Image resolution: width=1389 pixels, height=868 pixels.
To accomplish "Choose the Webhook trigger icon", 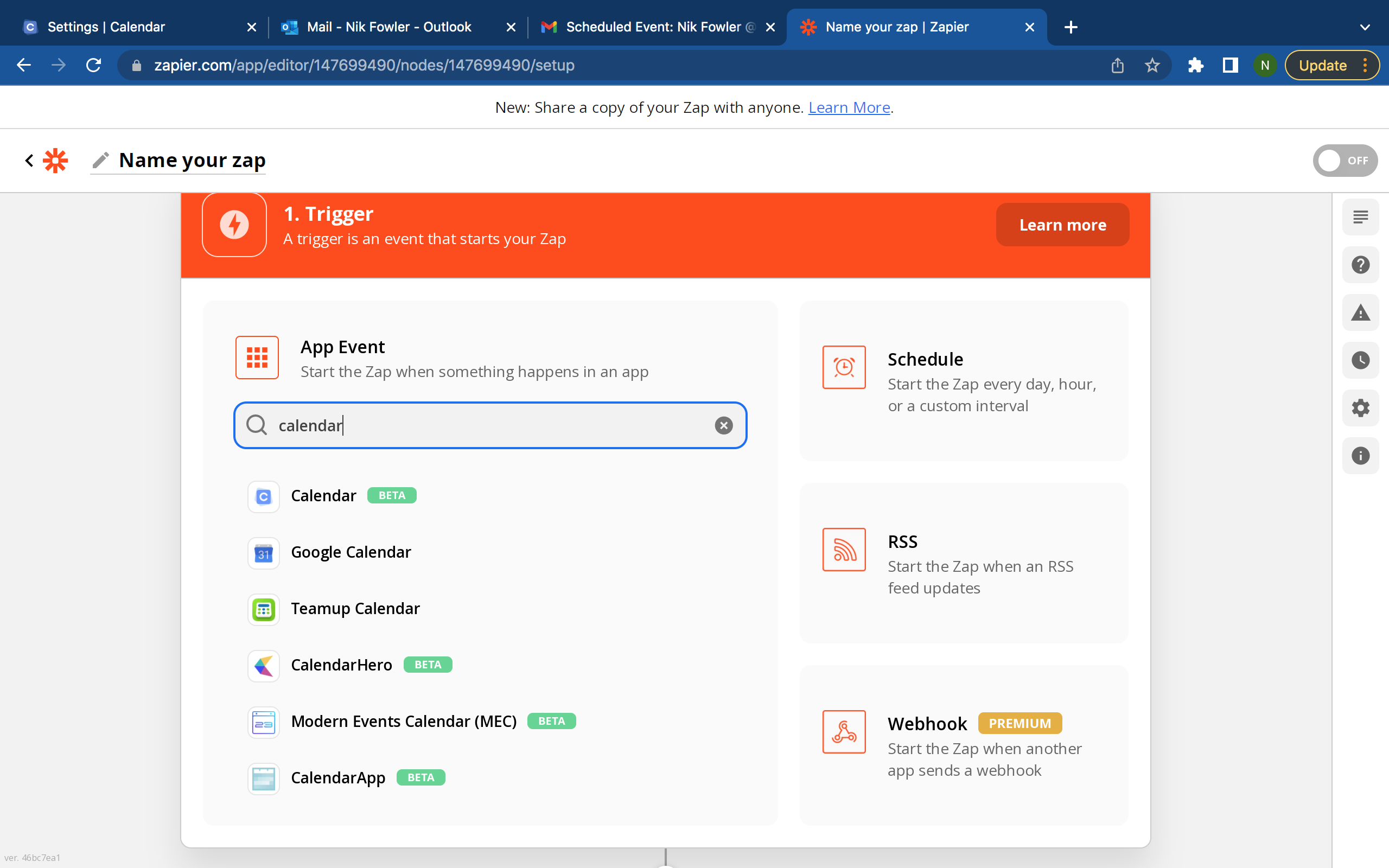I will point(844,731).
